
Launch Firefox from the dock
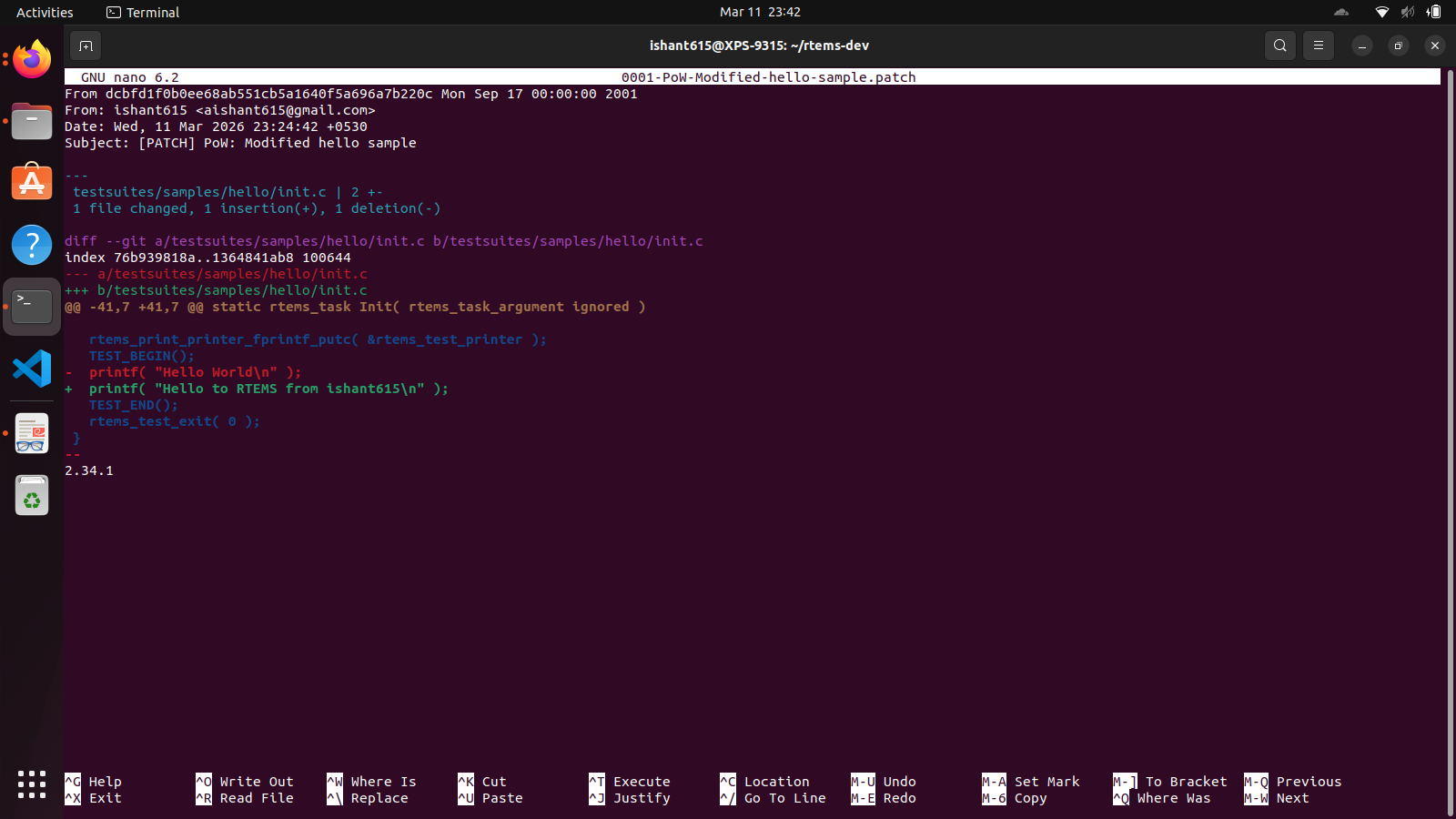click(32, 59)
